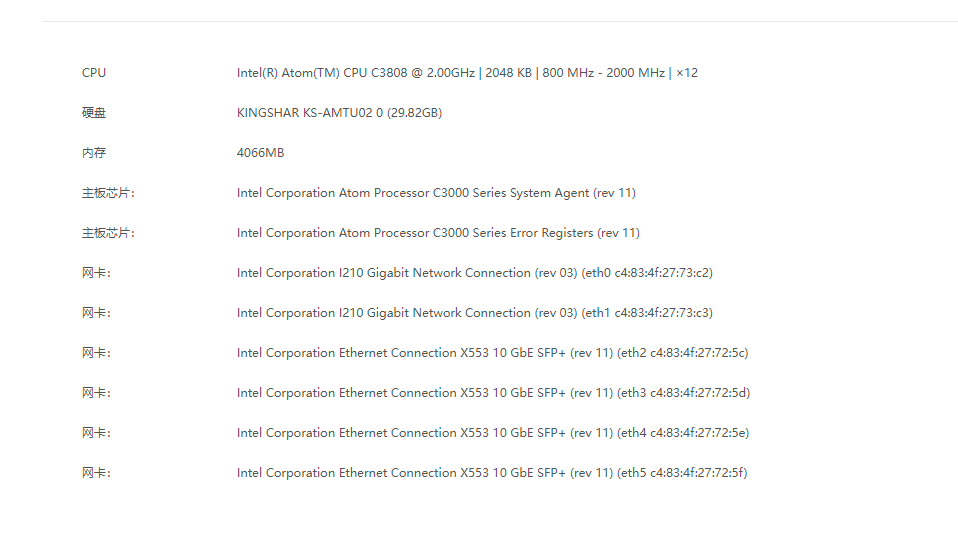Click the 网卡 label for eth5 row
The width and height of the screenshot is (958, 548).
point(96,473)
